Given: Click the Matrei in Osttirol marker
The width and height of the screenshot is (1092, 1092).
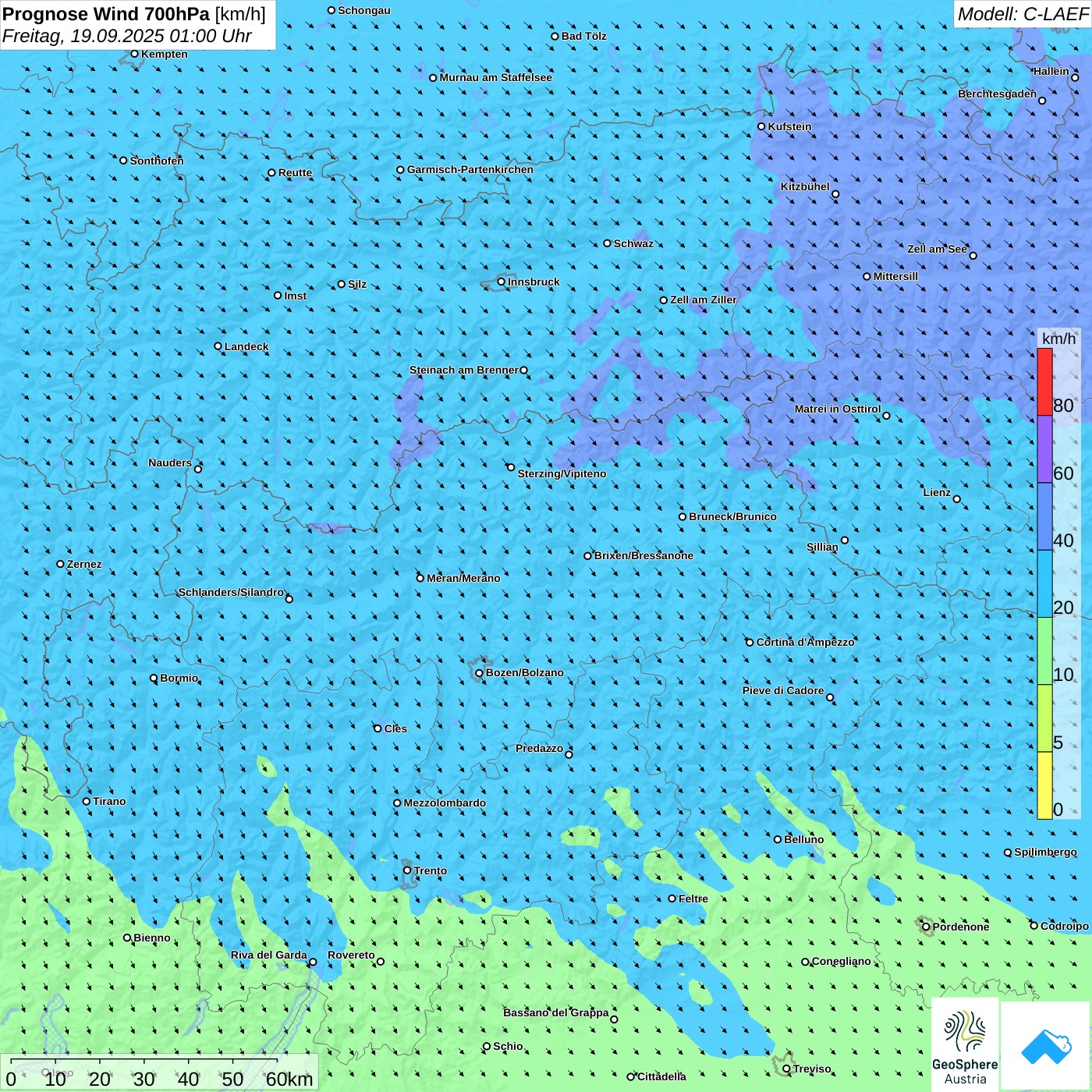Looking at the screenshot, I should [886, 416].
